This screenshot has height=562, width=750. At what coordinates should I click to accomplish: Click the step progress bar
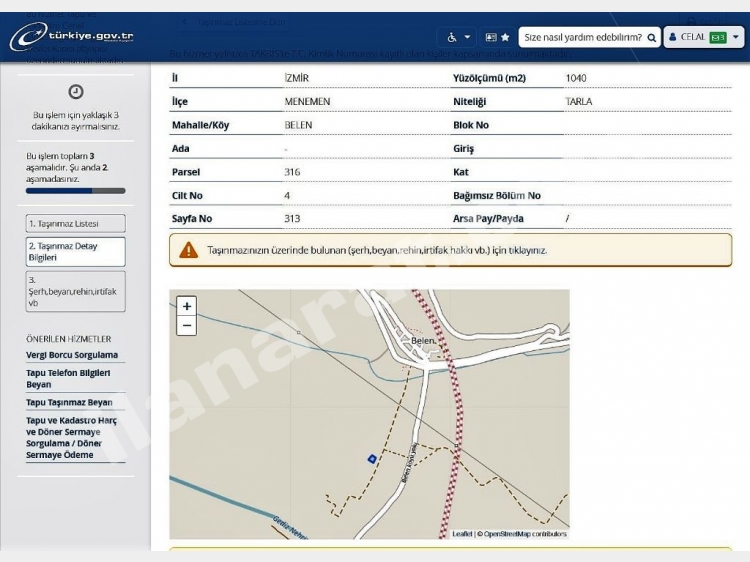click(76, 191)
